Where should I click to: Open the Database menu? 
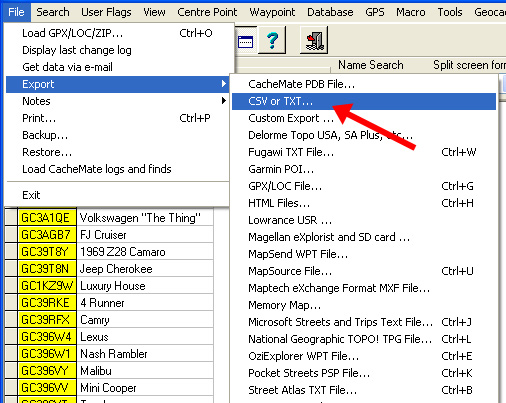tap(330, 12)
